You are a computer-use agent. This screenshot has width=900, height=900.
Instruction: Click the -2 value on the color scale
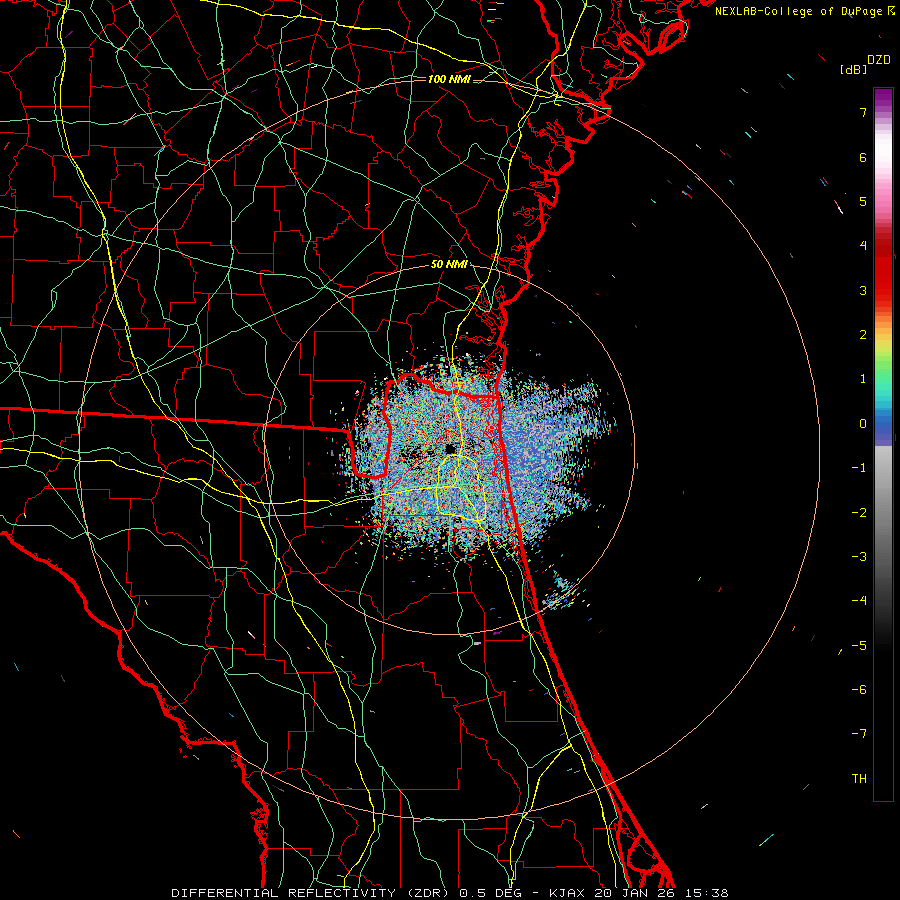click(859, 513)
